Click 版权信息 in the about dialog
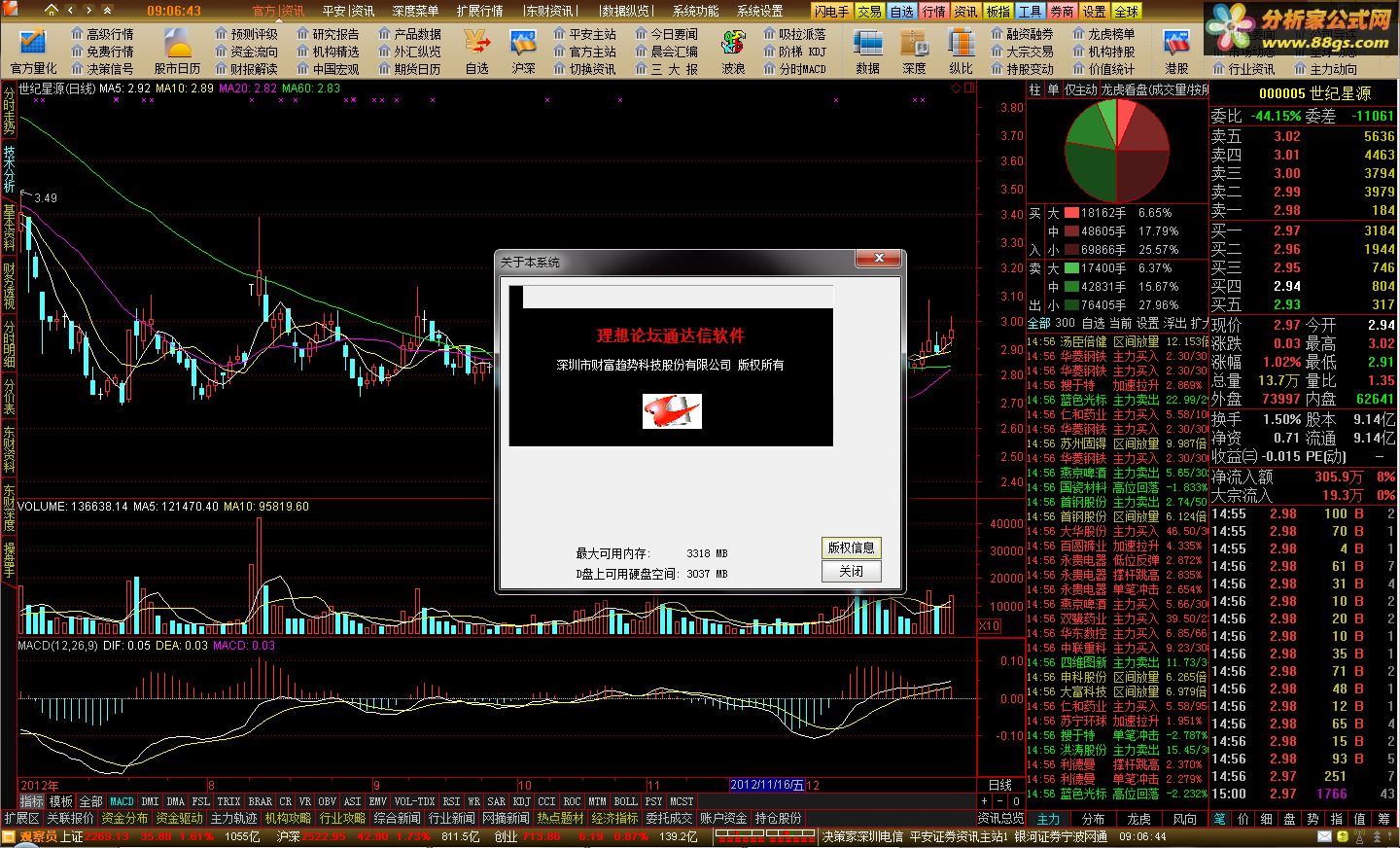1400x848 pixels. tap(851, 548)
